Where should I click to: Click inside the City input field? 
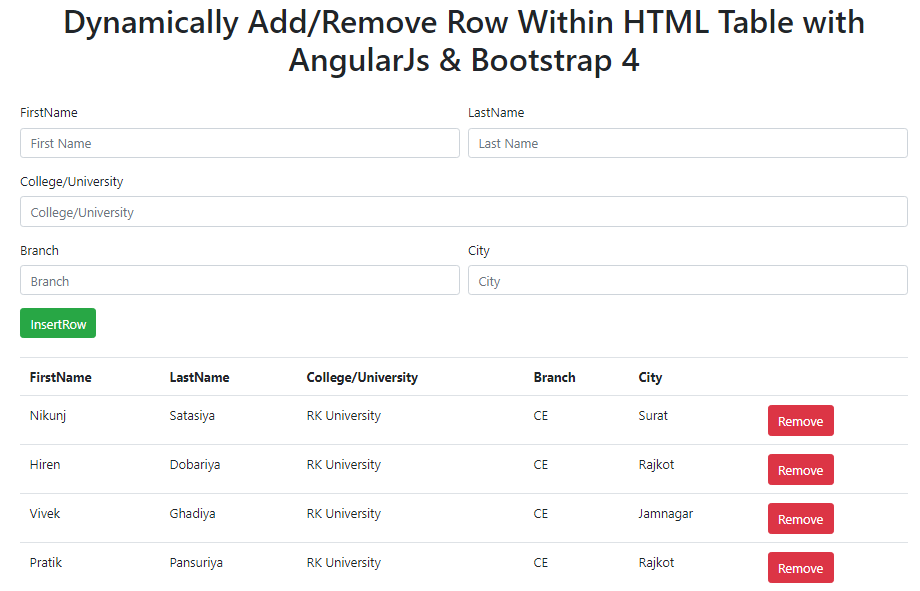point(687,280)
